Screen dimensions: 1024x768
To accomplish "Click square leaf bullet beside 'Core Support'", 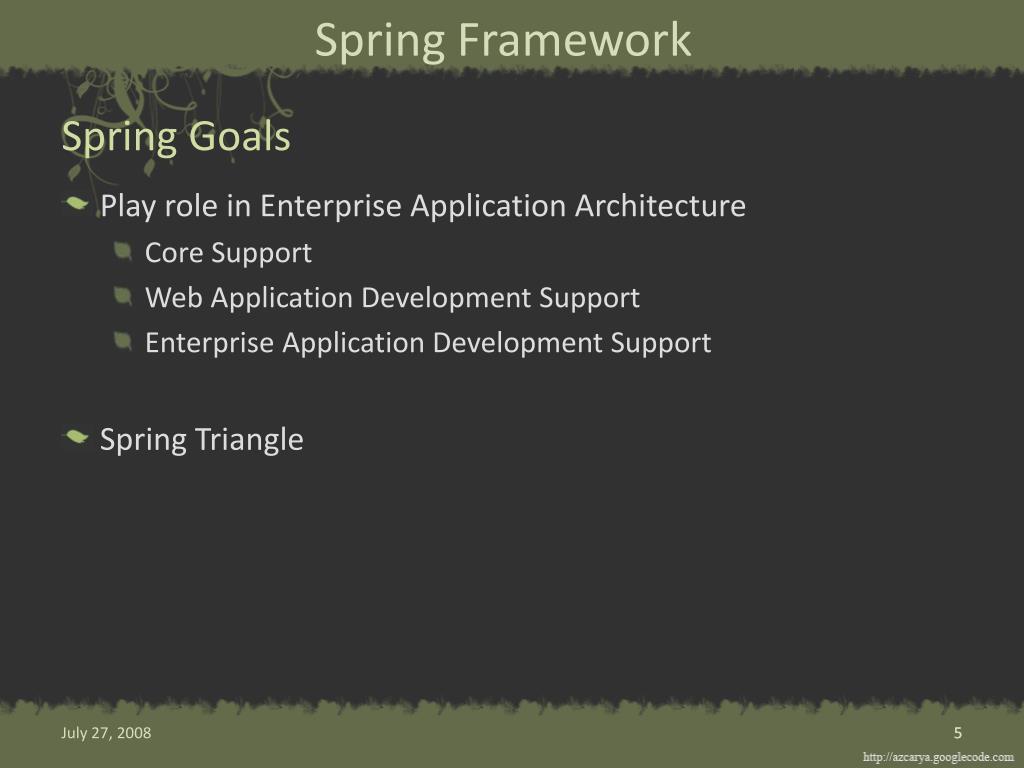I will coord(123,251).
